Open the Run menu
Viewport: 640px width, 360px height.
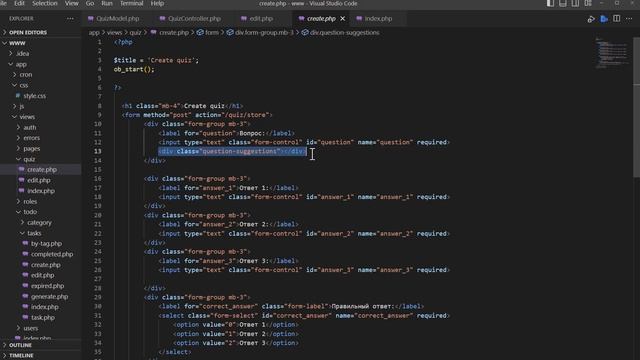[107, 3]
